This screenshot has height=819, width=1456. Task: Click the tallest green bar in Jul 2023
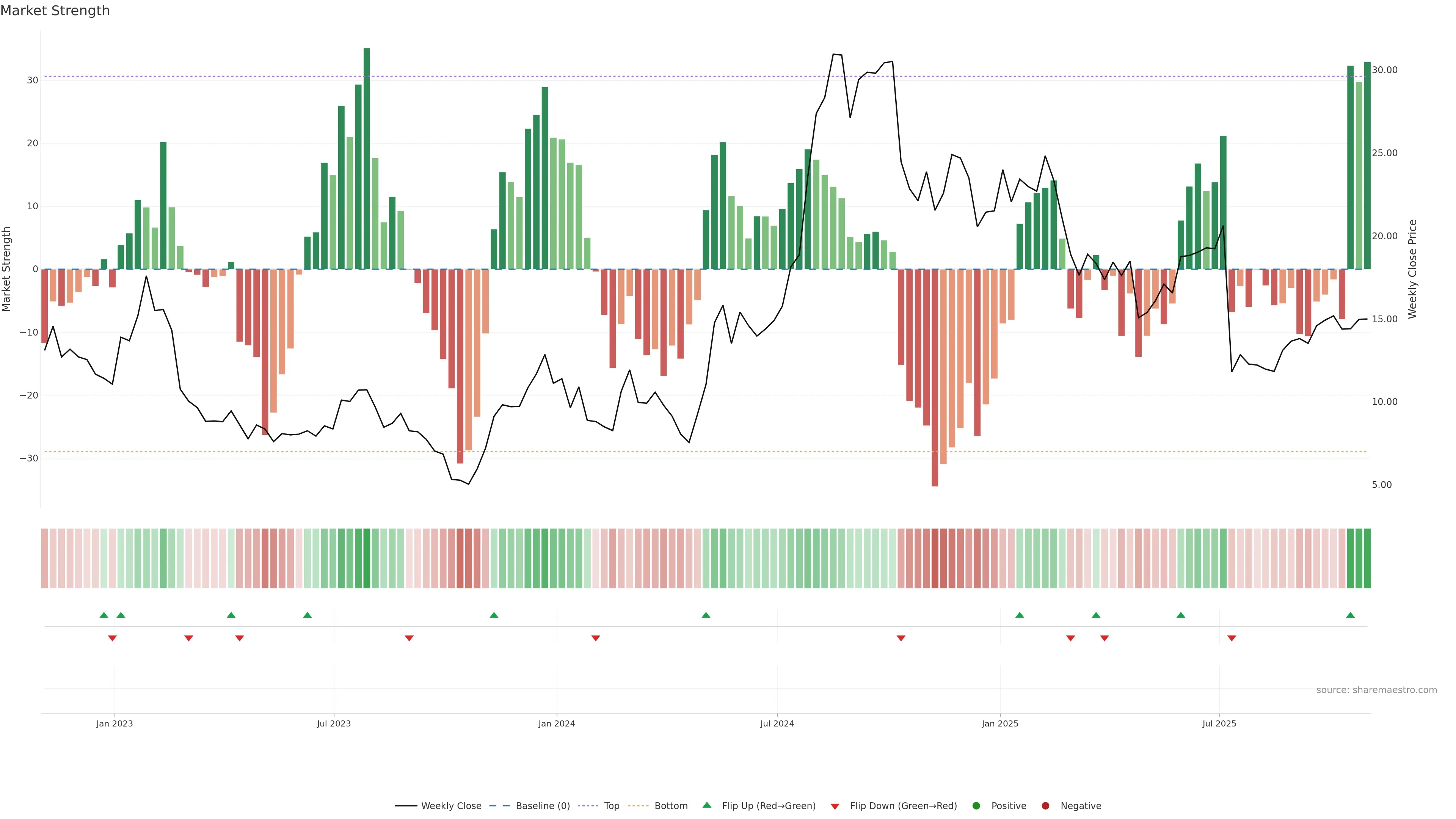pyautogui.click(x=367, y=158)
